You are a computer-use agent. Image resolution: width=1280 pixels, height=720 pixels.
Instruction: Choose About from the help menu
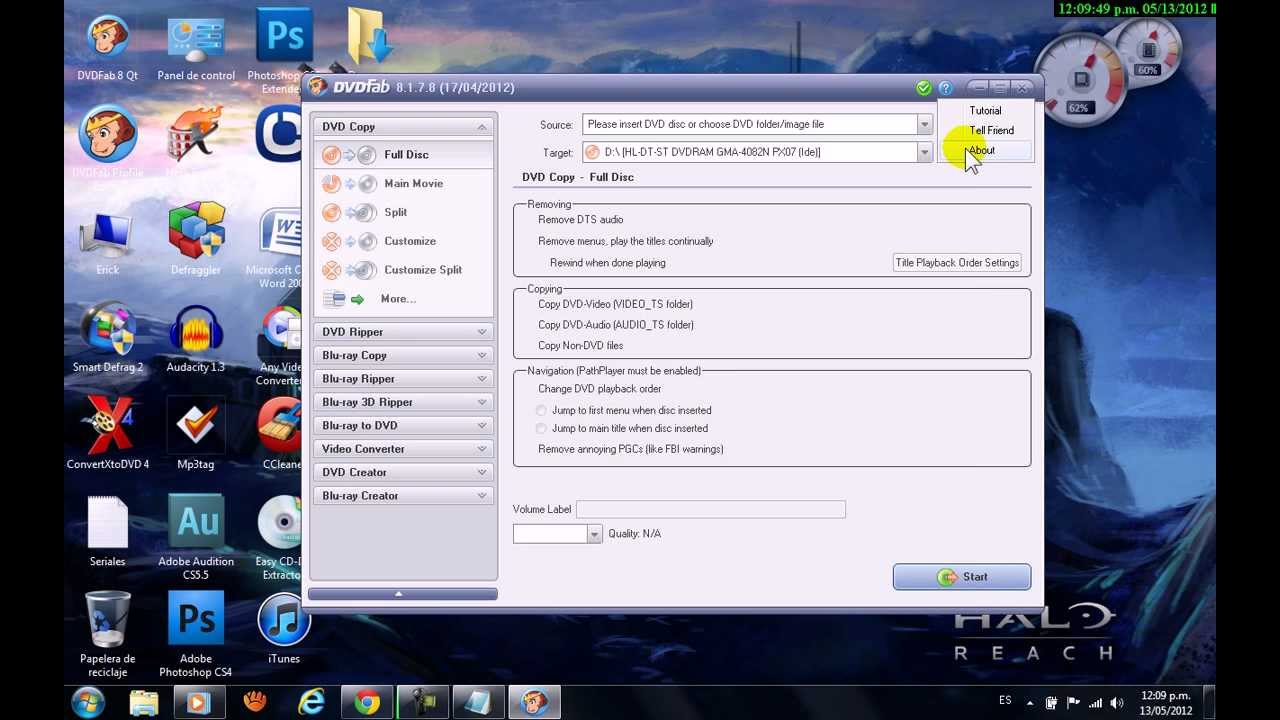click(985, 151)
